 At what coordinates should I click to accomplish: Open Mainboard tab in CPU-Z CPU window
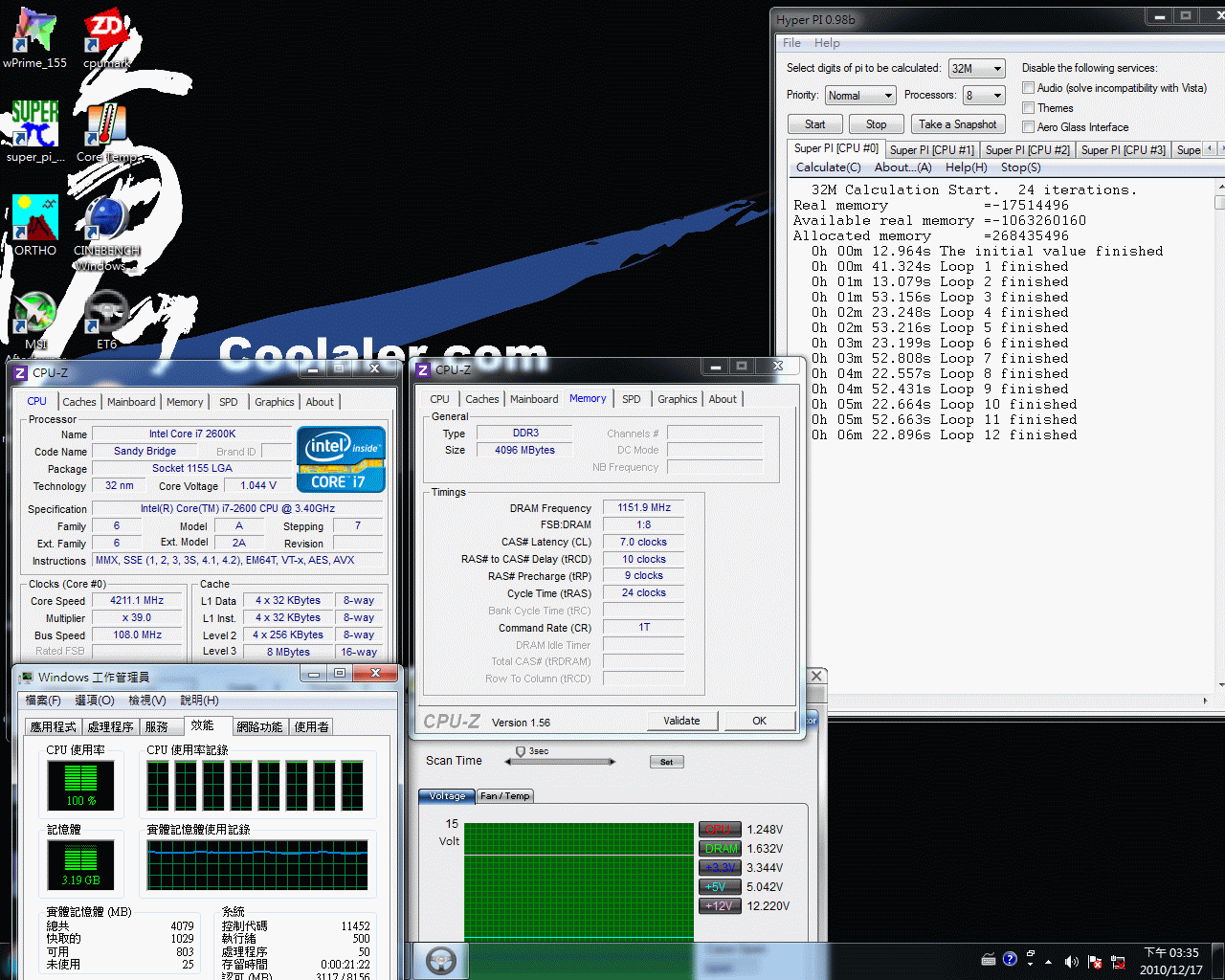tap(131, 402)
